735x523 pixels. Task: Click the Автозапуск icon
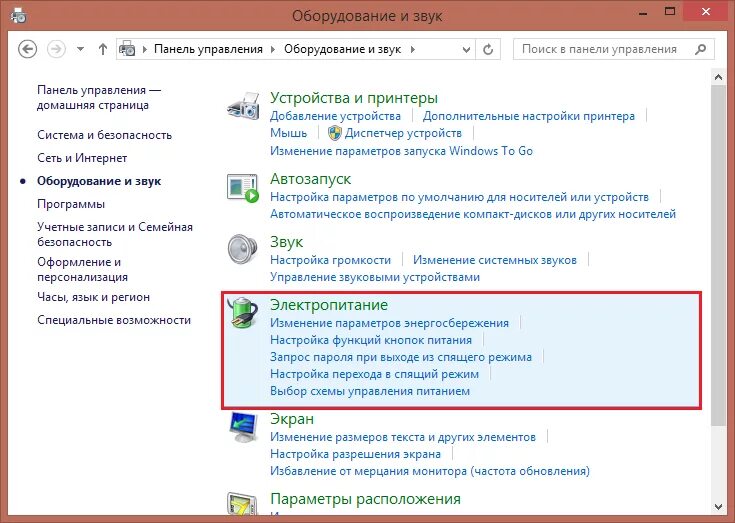[x=243, y=188]
